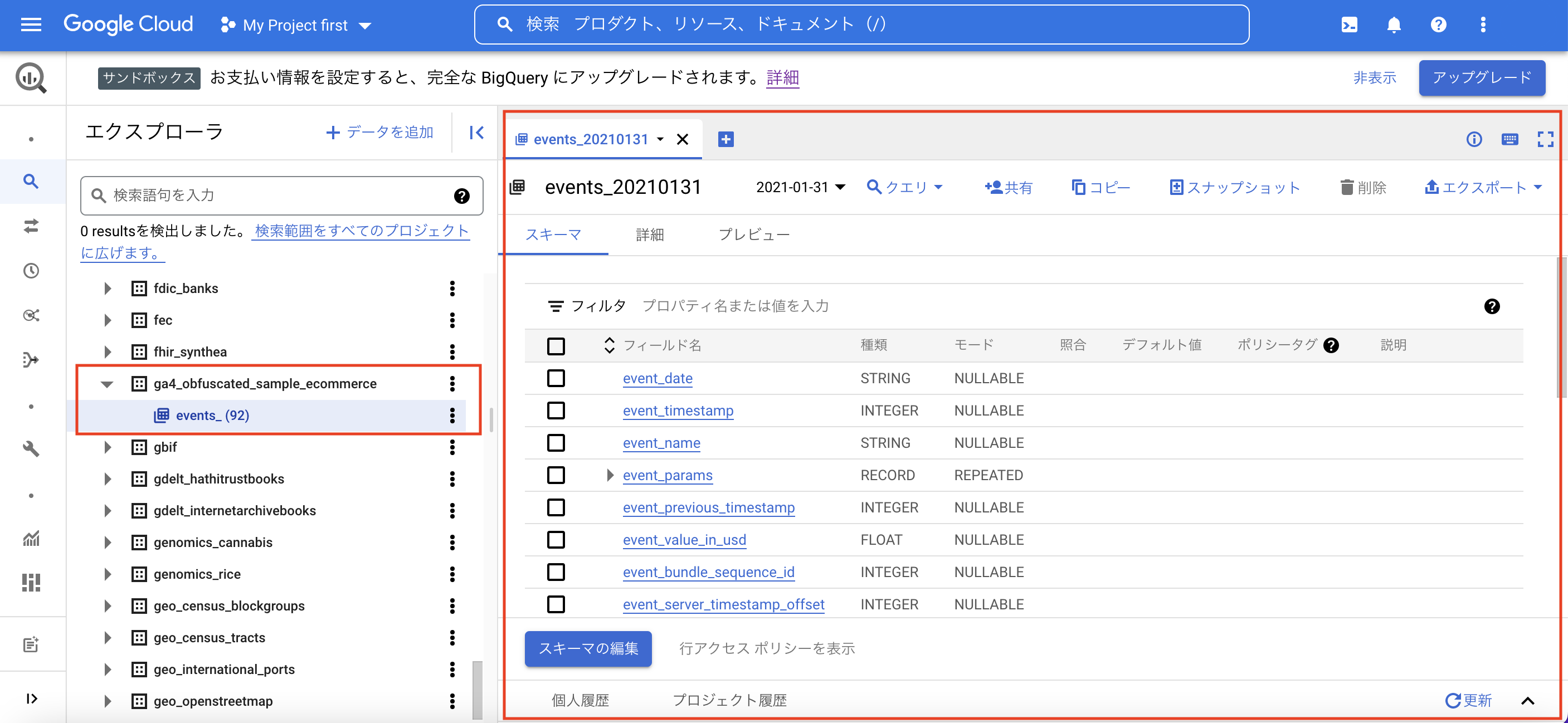Check the event_timestamp field checkbox
Image resolution: width=1568 pixels, height=723 pixels.
click(556, 410)
